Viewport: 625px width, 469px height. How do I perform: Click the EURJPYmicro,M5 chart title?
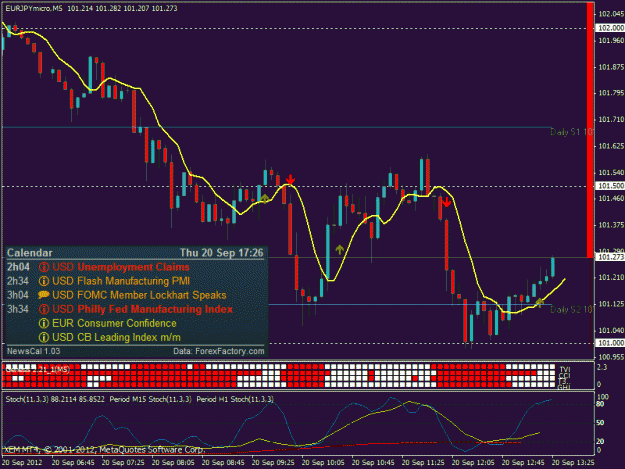click(x=34, y=8)
